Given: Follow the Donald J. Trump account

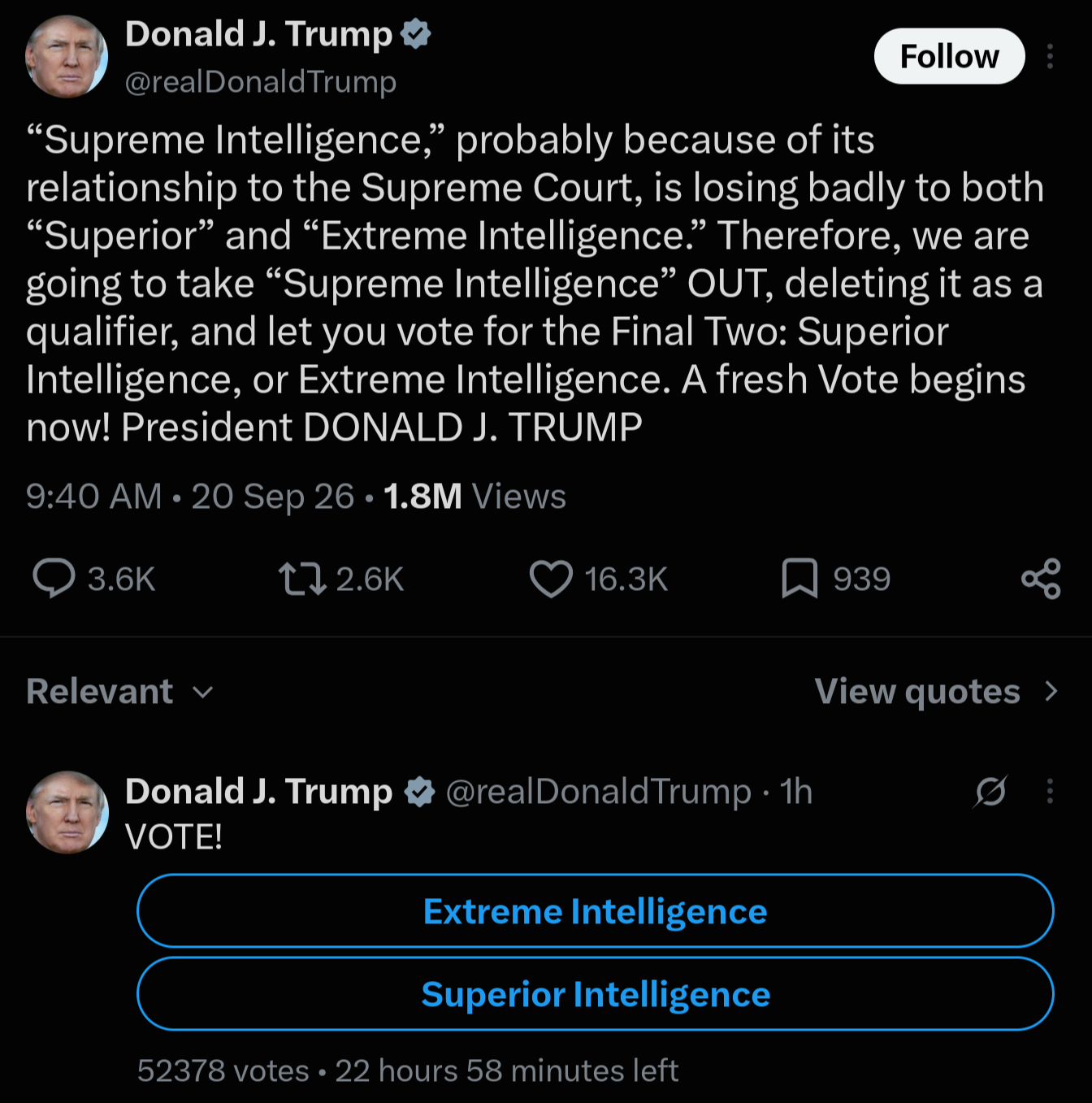Looking at the screenshot, I should [x=949, y=56].
